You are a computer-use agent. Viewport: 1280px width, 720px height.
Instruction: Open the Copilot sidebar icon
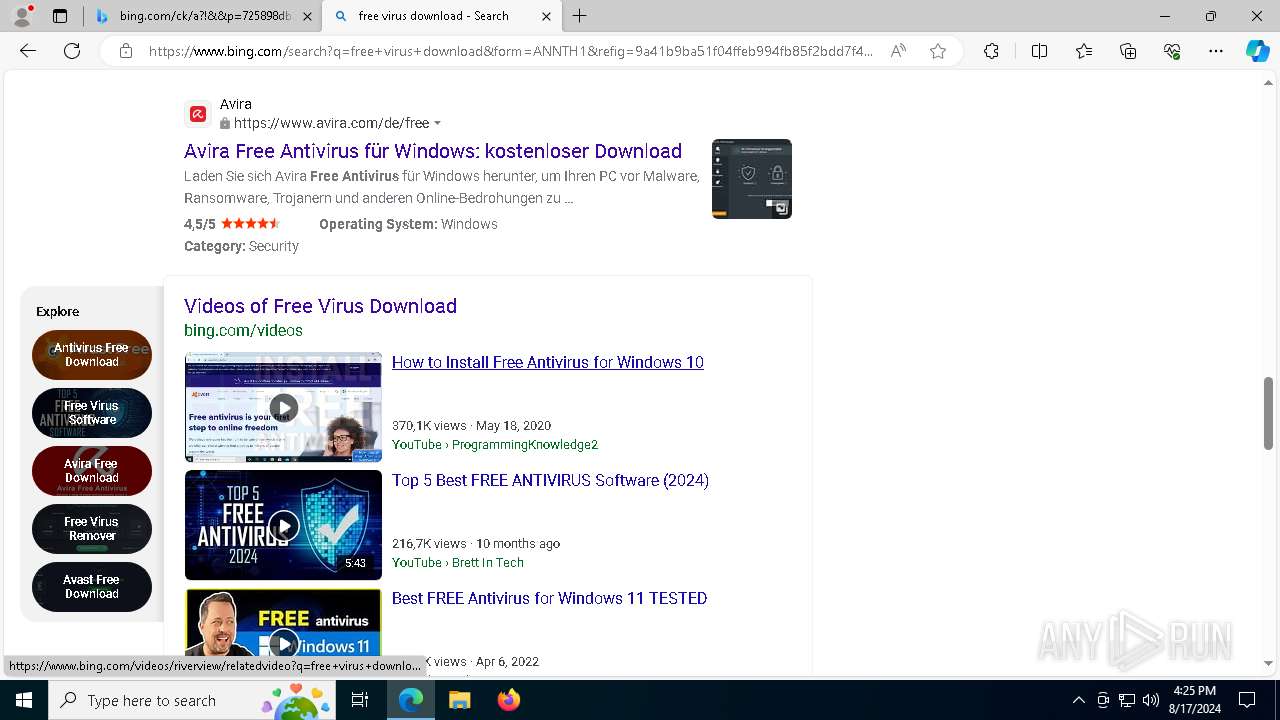(1257, 51)
